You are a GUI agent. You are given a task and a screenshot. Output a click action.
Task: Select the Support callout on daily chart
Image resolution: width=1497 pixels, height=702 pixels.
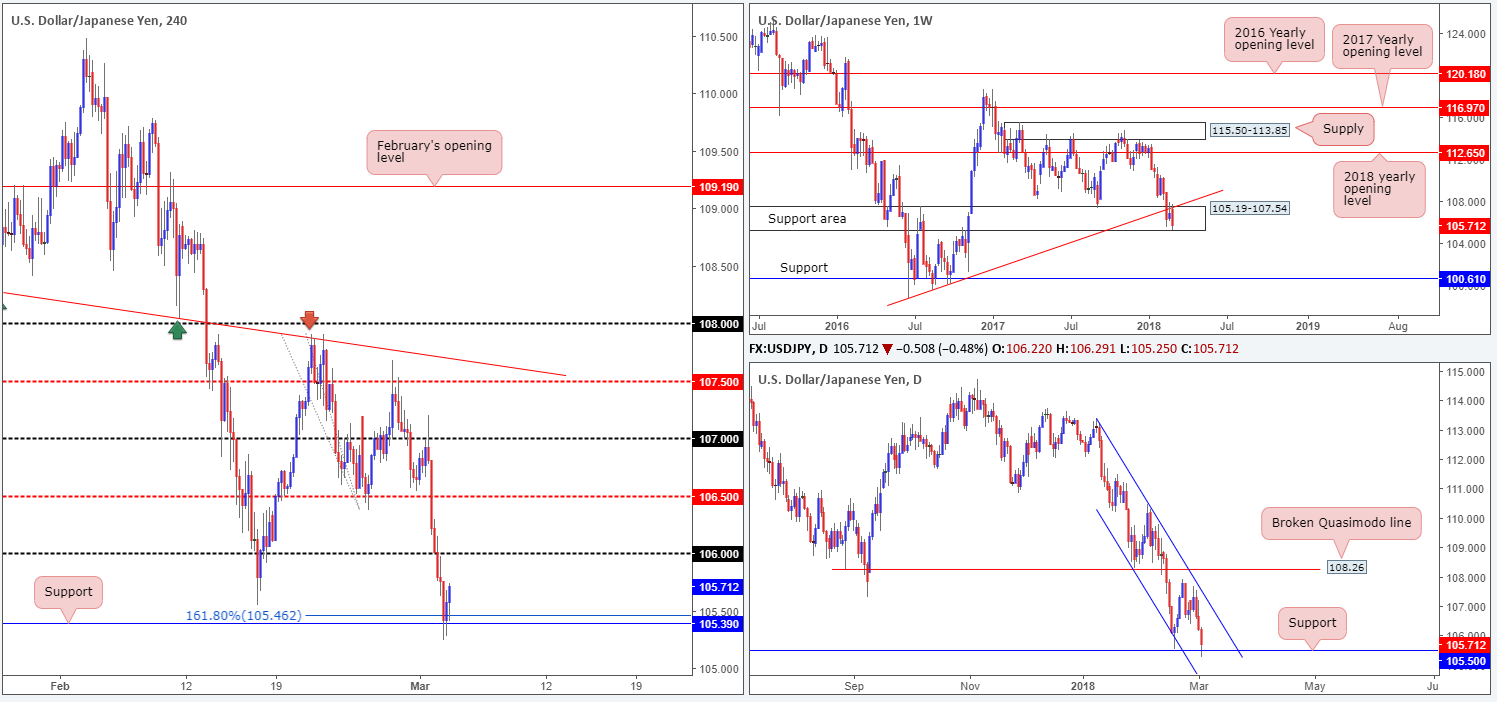coord(1312,623)
